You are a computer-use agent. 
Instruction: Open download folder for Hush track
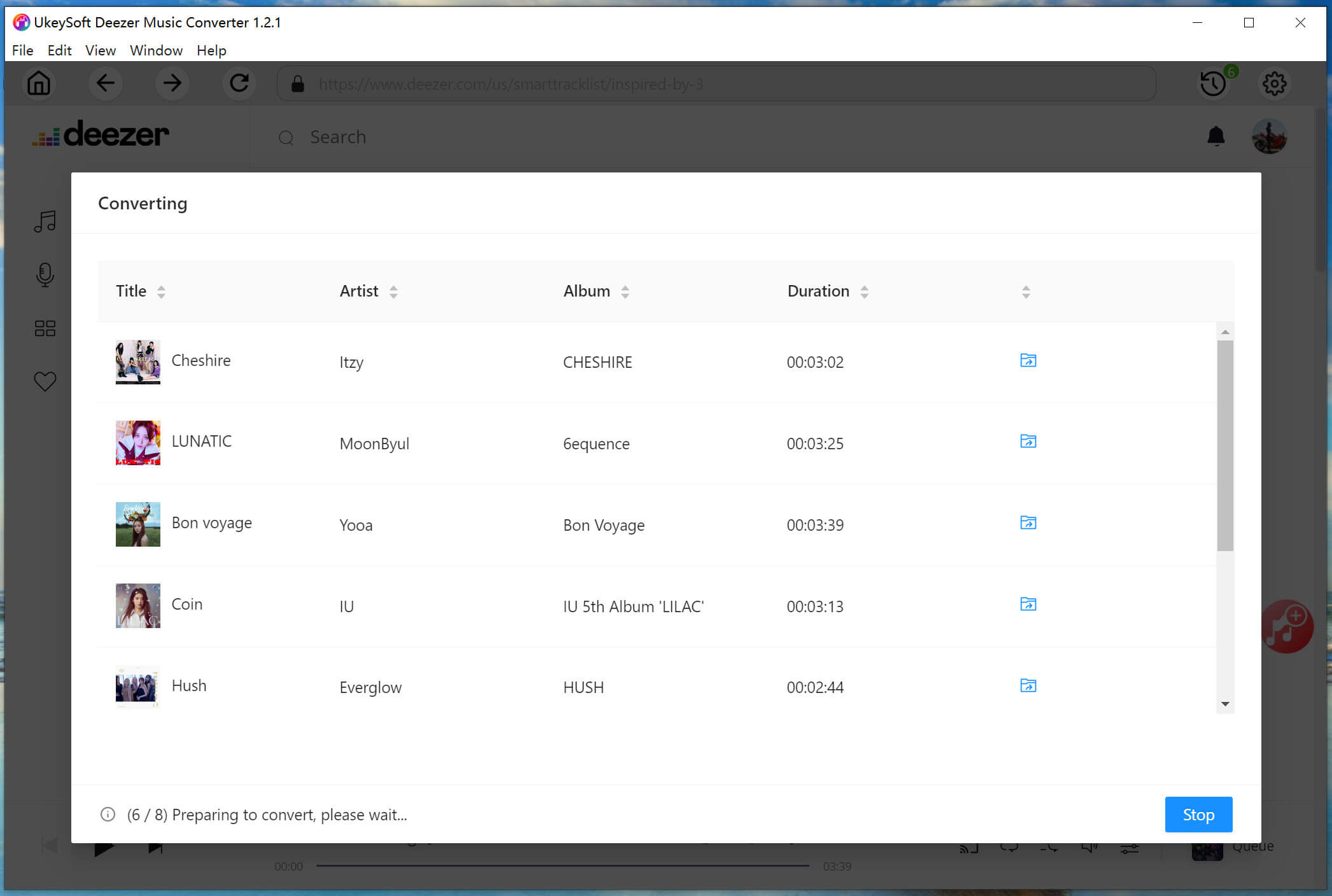point(1027,685)
